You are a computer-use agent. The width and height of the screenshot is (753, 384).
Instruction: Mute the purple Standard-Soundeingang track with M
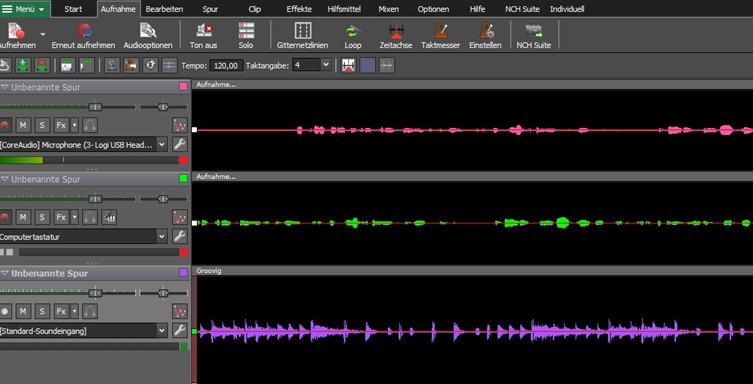(23, 312)
